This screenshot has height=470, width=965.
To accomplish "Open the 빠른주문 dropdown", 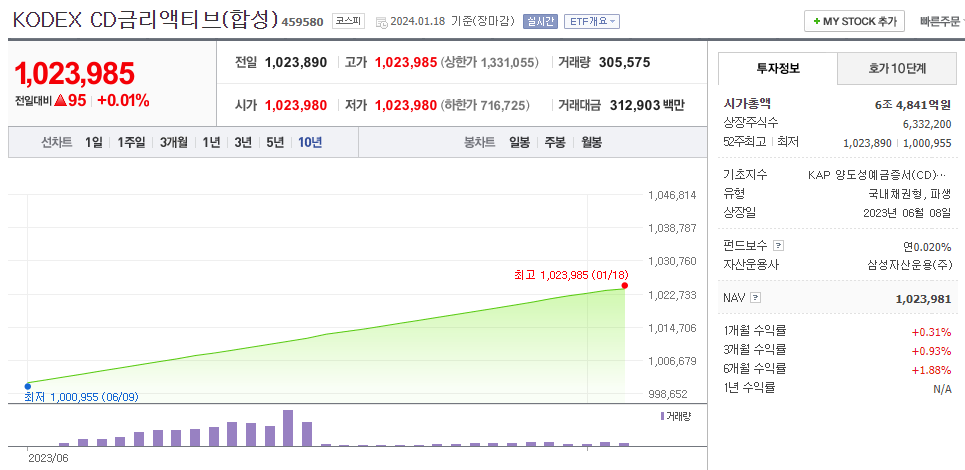I will [942, 22].
